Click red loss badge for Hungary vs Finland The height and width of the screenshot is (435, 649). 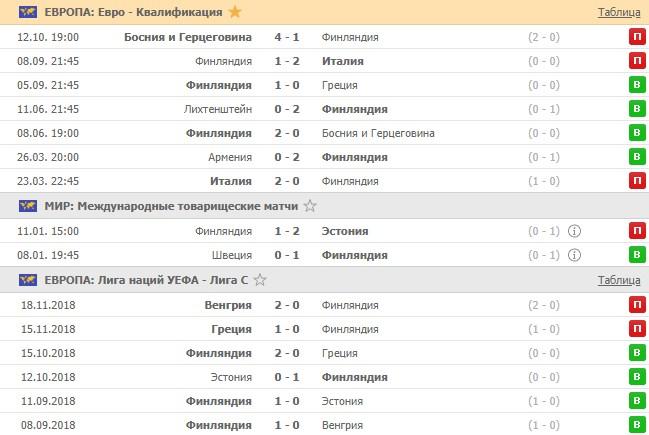(x=636, y=305)
